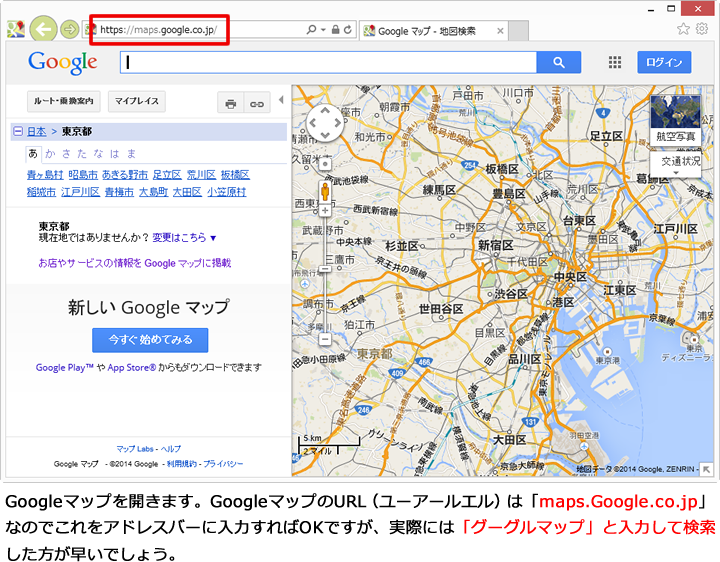Click the Google logo

[x=63, y=63]
